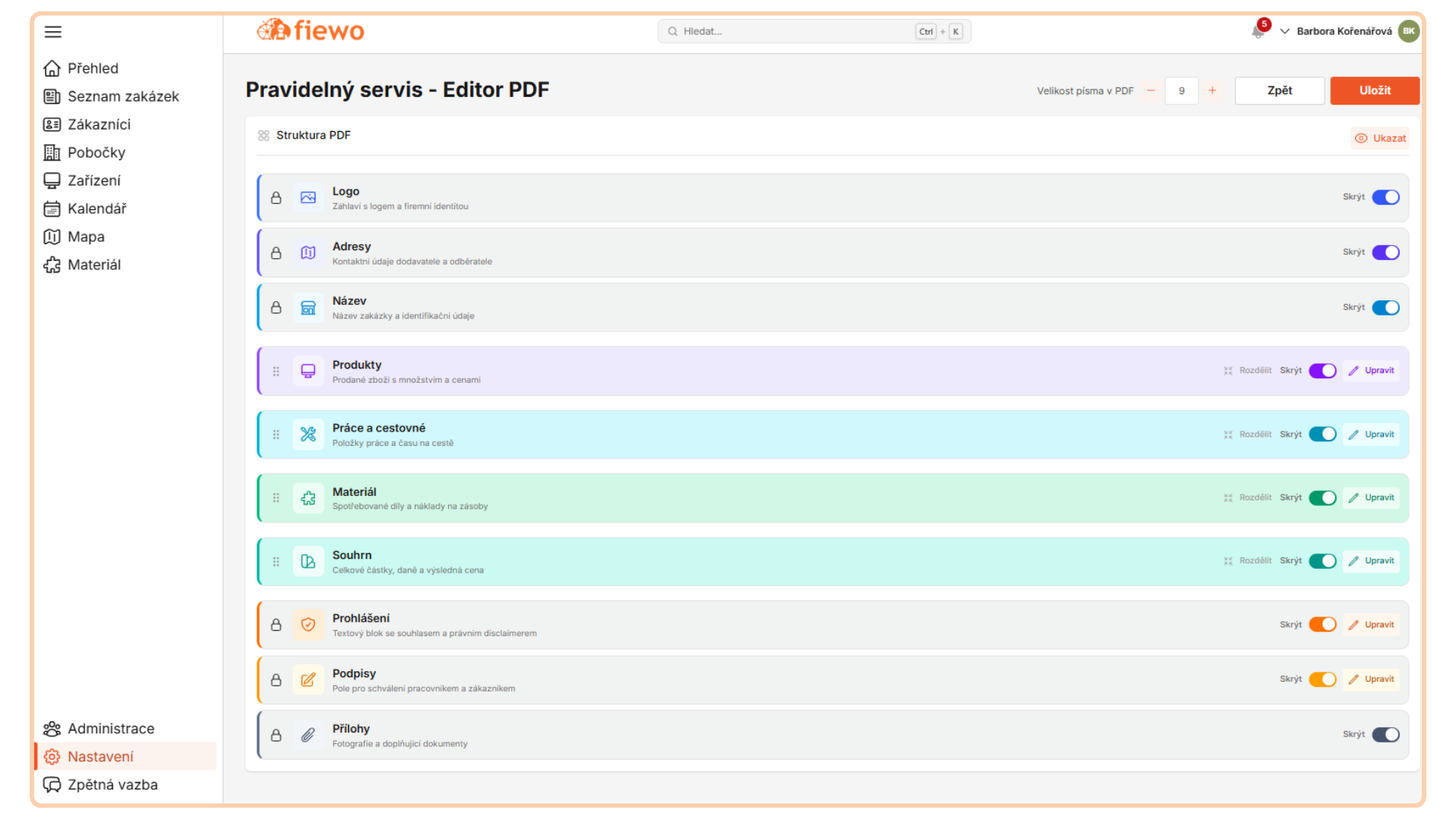Increase PDF font size with plus
Viewport: 1456px width, 819px height.
tap(1213, 91)
